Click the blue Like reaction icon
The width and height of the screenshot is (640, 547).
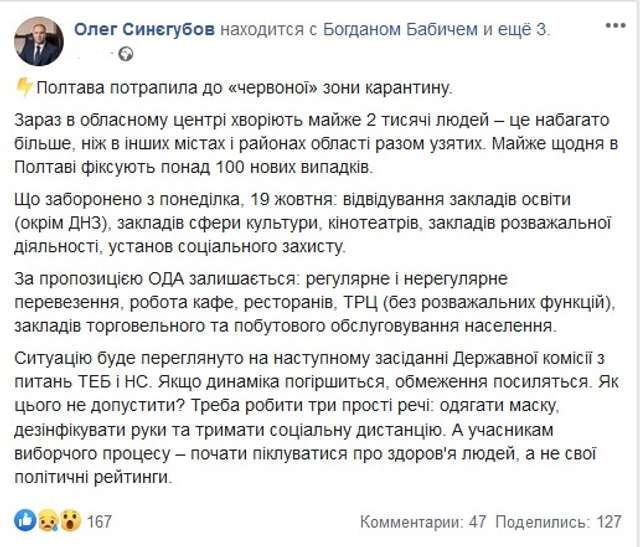pyautogui.click(x=23, y=521)
